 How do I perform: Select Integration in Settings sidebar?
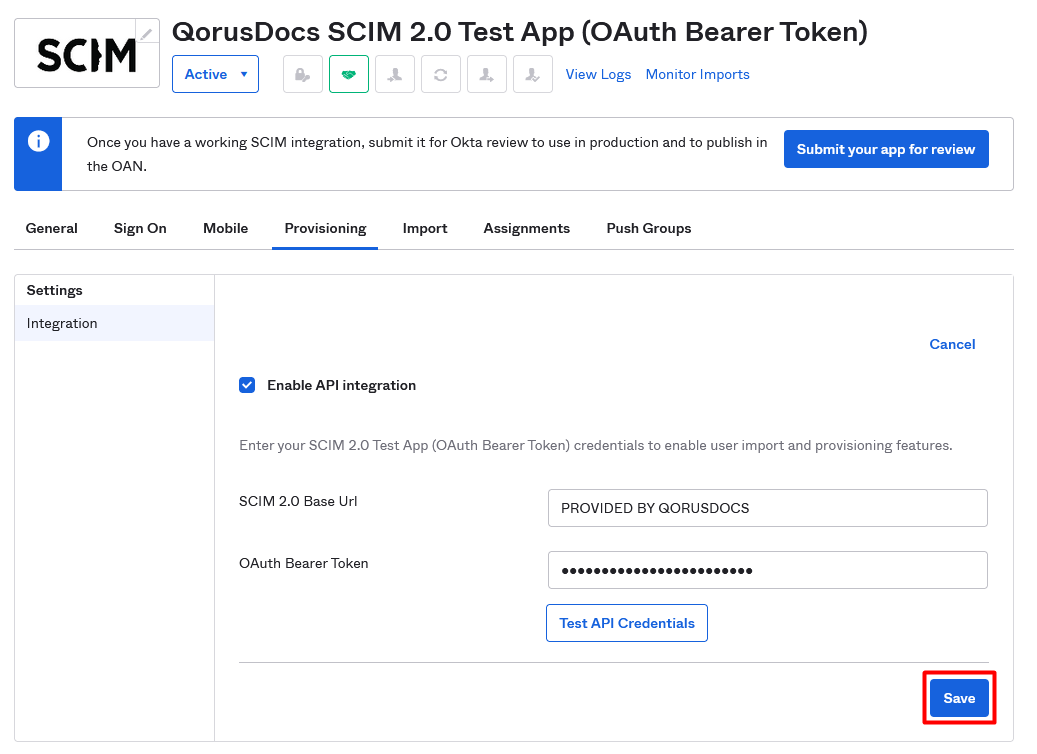click(114, 323)
